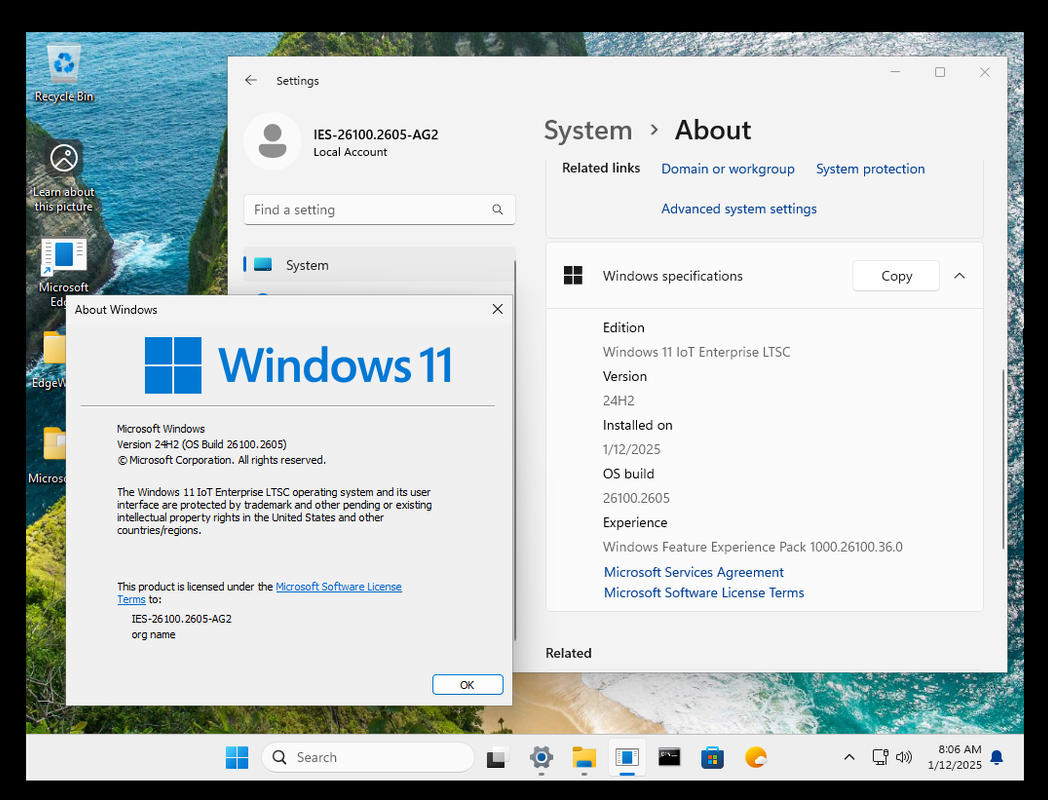This screenshot has height=800, width=1048.
Task: Focus the Find a setting search box
Action: [379, 209]
